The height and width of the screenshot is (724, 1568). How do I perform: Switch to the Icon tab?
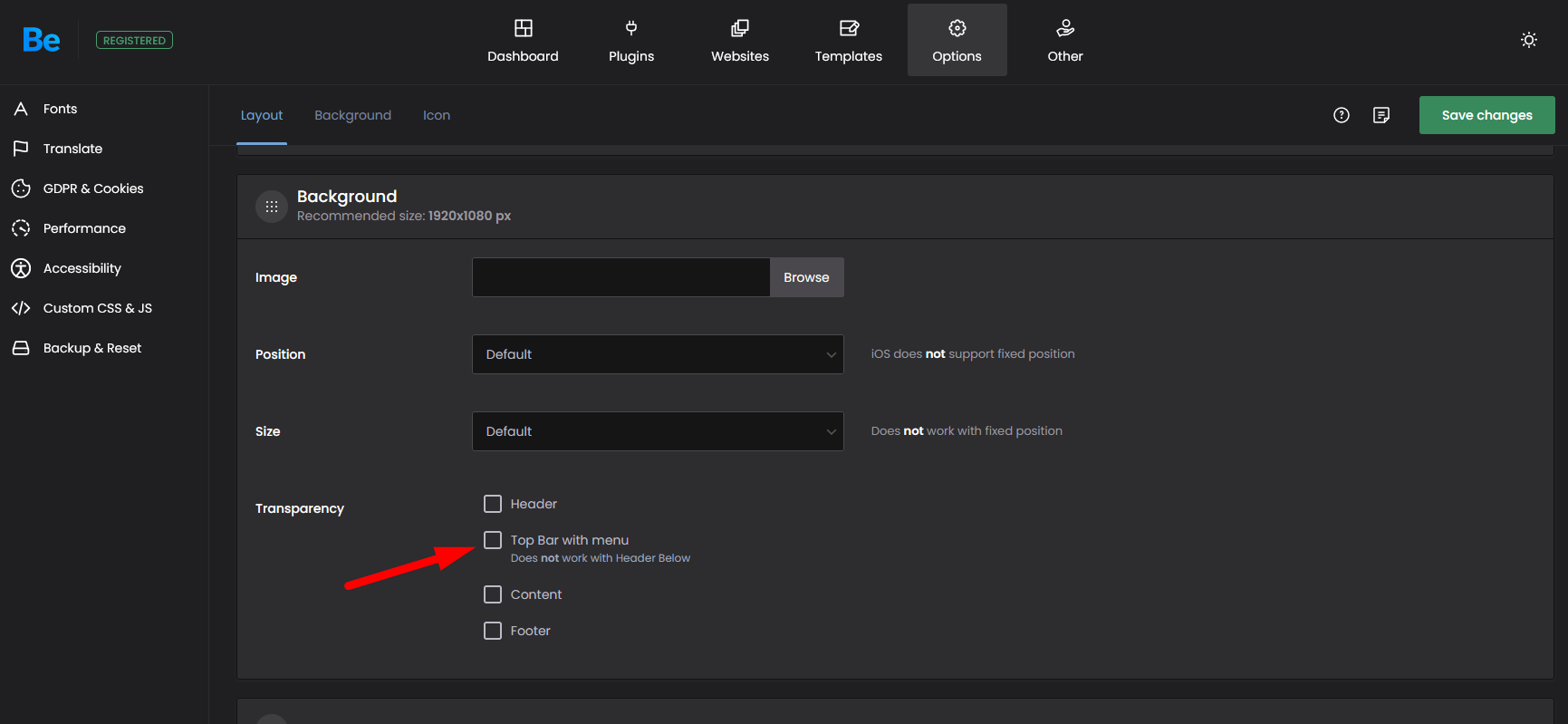tap(437, 115)
